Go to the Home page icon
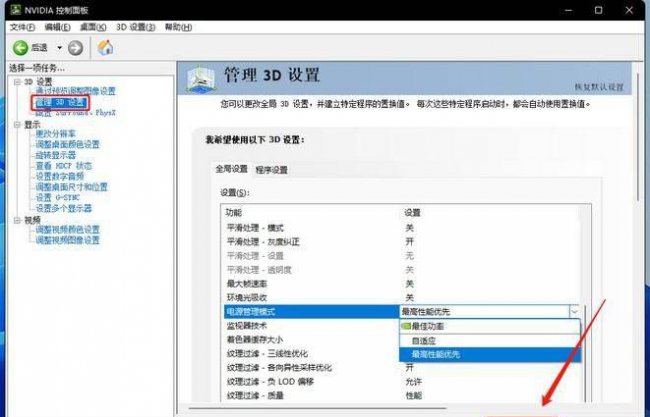The image size is (650, 417). [x=105, y=48]
